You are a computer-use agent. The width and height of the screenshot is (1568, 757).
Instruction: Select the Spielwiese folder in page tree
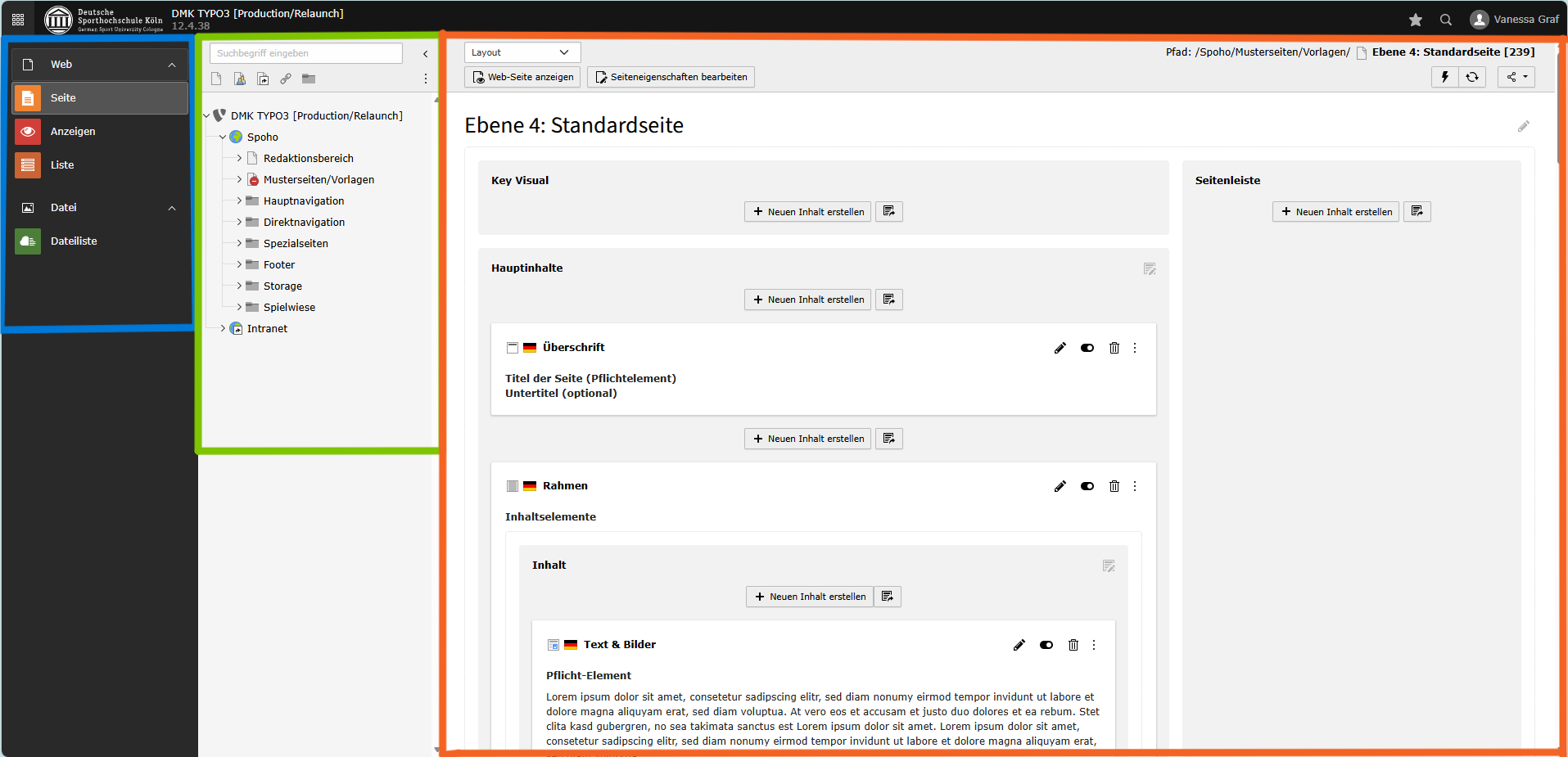tap(289, 308)
